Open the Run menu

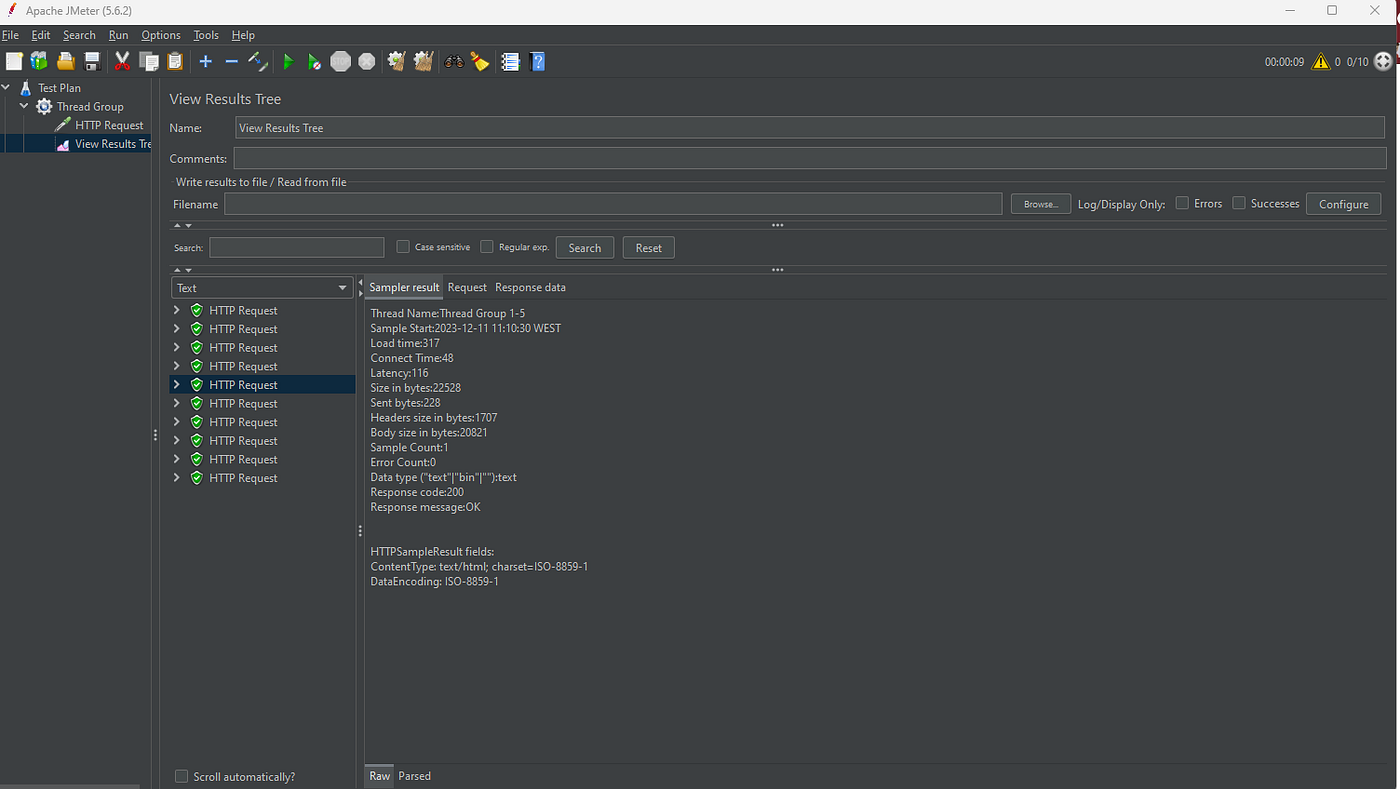pyautogui.click(x=118, y=35)
